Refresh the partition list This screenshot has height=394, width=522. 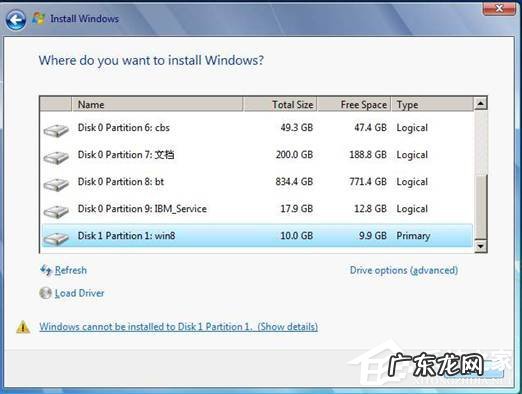pyautogui.click(x=71, y=270)
